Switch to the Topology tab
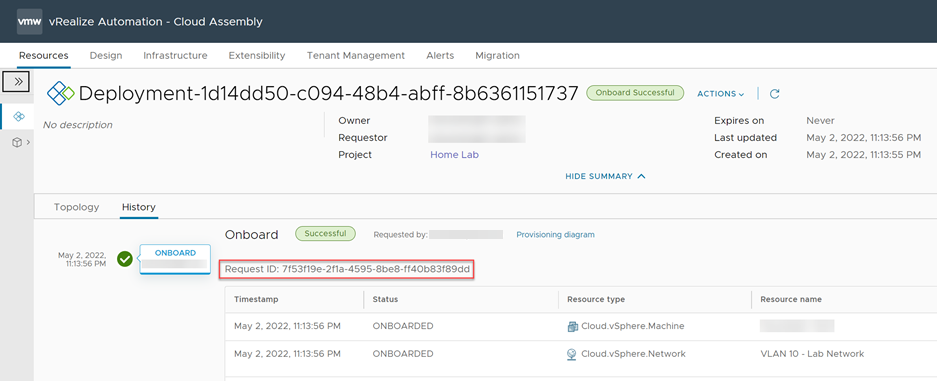The width and height of the screenshot is (937, 381). point(76,207)
